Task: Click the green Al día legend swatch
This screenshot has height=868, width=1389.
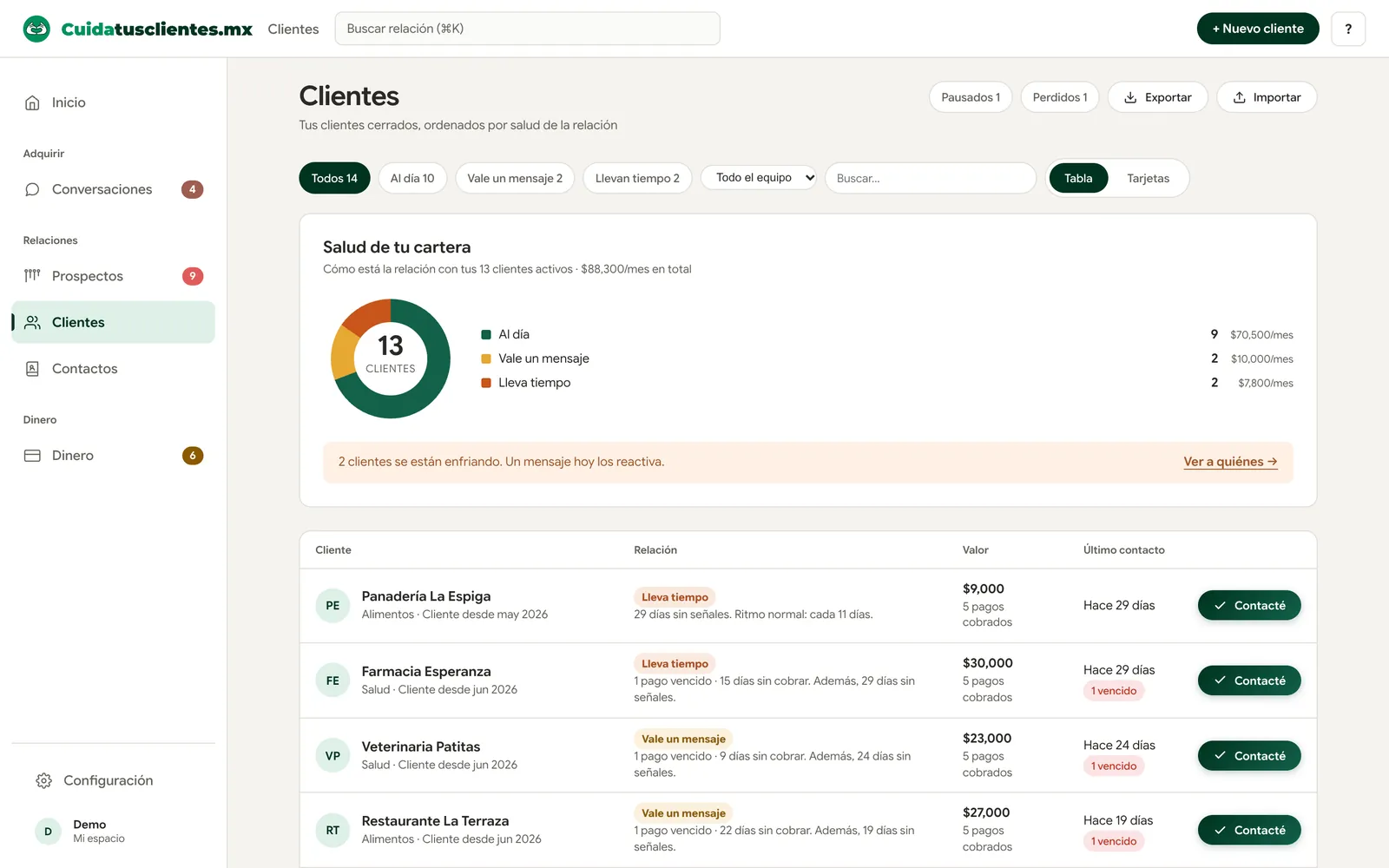Action: pyautogui.click(x=486, y=334)
